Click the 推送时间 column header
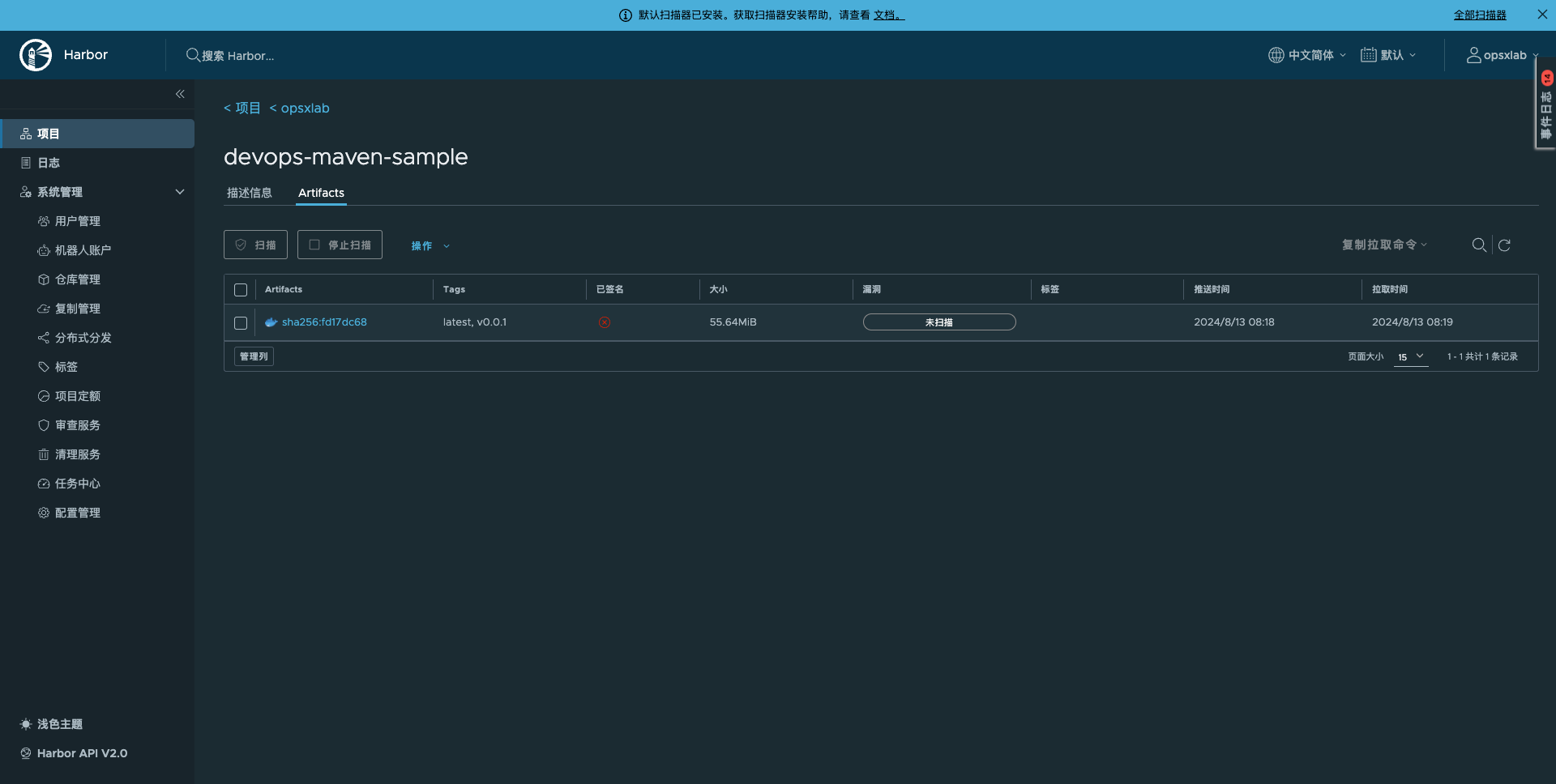The width and height of the screenshot is (1556, 784). pos(1212,289)
